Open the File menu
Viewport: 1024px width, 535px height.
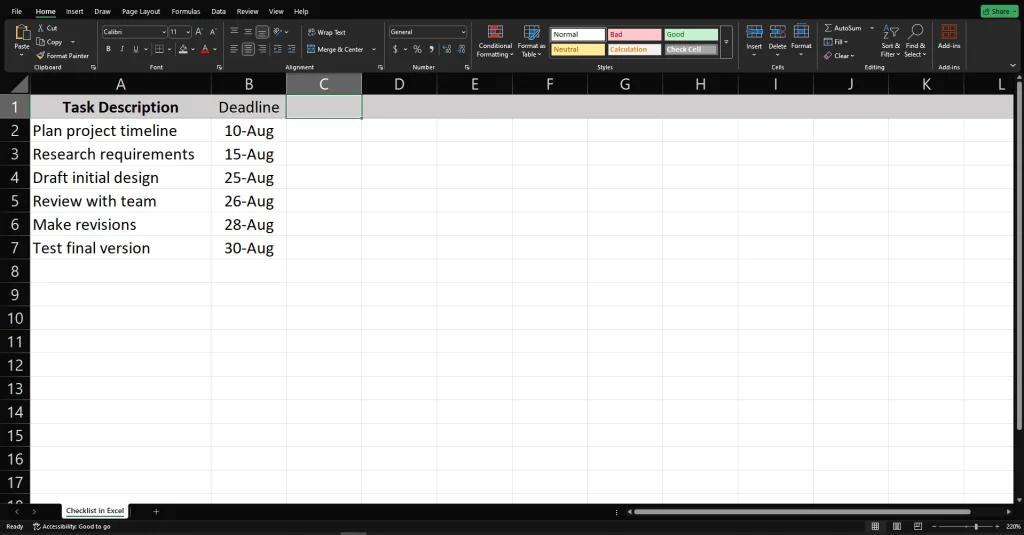coord(16,11)
